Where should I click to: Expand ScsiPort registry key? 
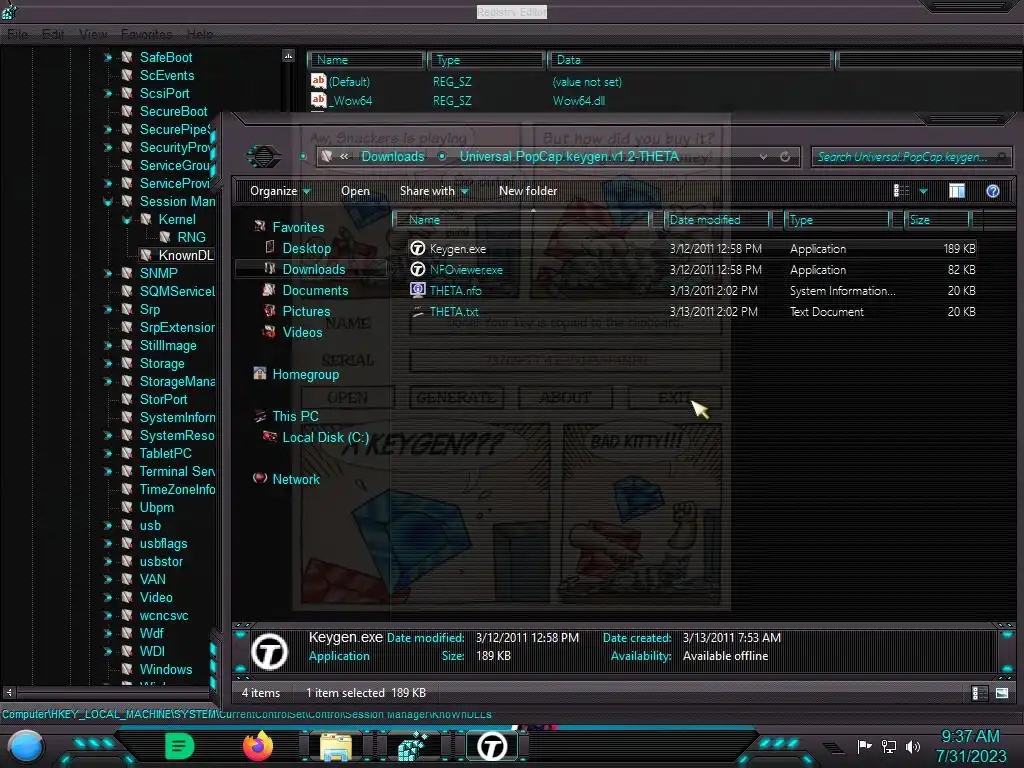pyautogui.click(x=108, y=93)
